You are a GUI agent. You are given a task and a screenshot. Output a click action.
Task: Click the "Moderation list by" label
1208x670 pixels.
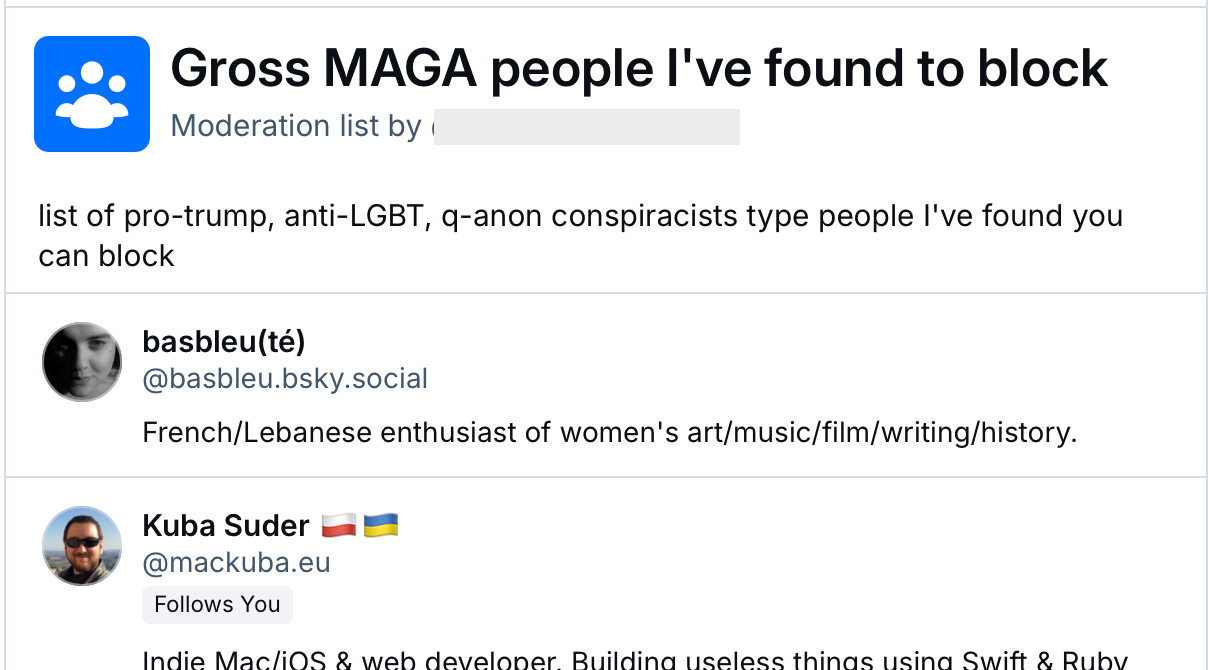coord(296,126)
